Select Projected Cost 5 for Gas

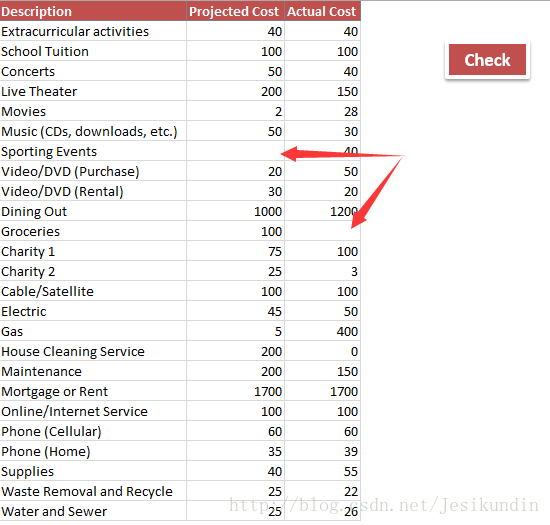(235, 331)
